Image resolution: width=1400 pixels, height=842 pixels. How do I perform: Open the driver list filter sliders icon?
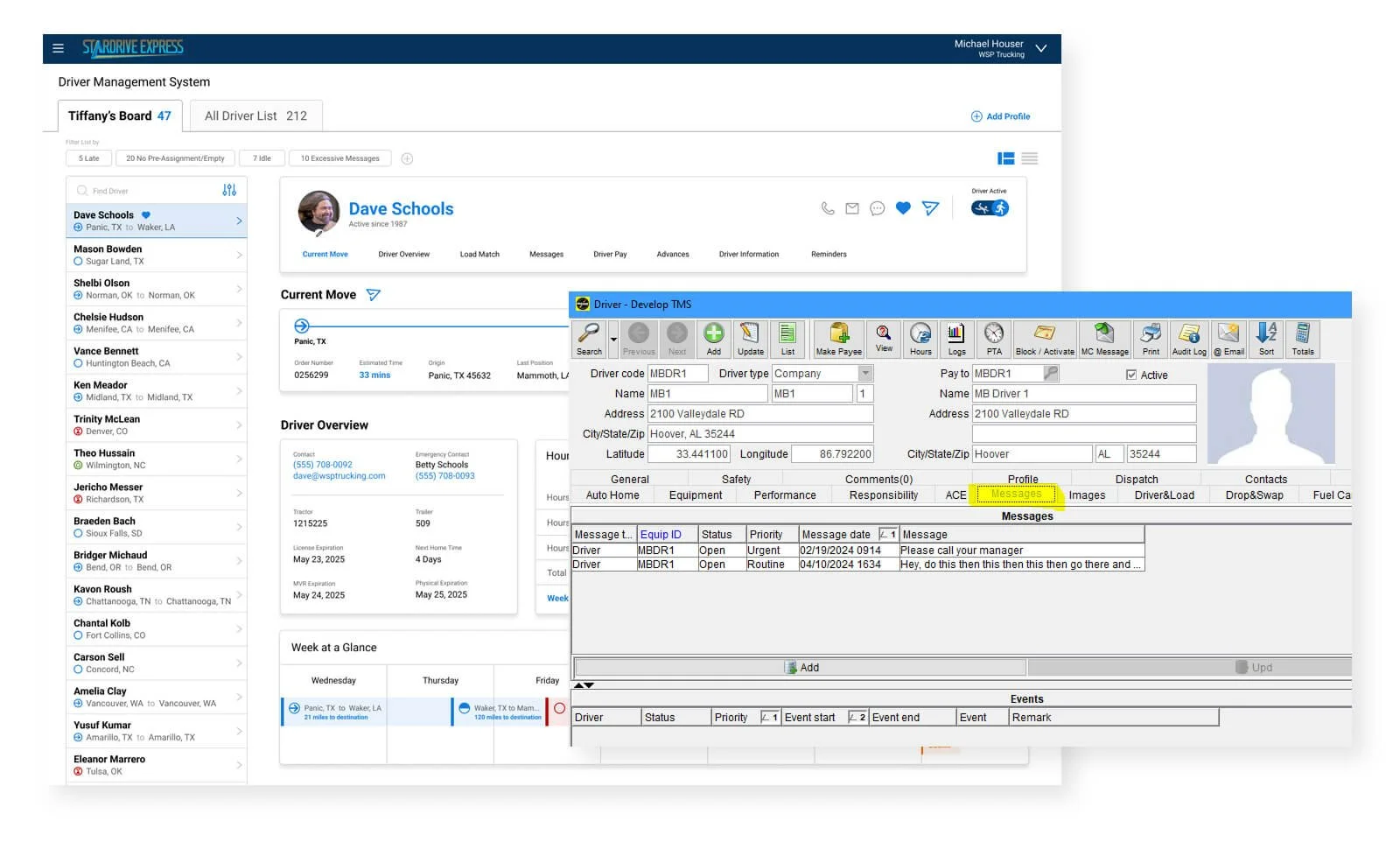[229, 190]
